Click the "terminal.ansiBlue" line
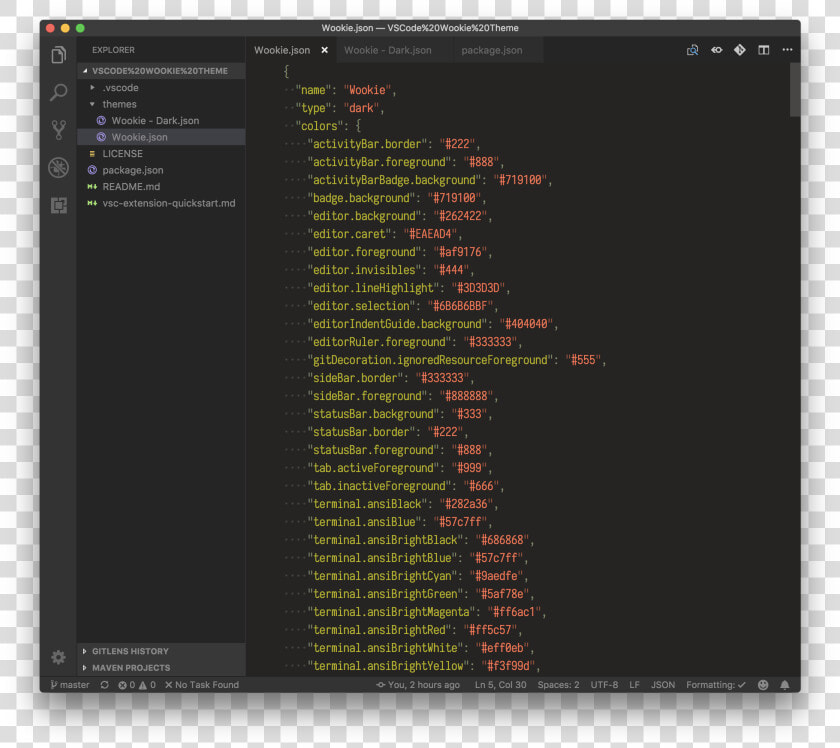Image resolution: width=840 pixels, height=748 pixels. point(400,522)
